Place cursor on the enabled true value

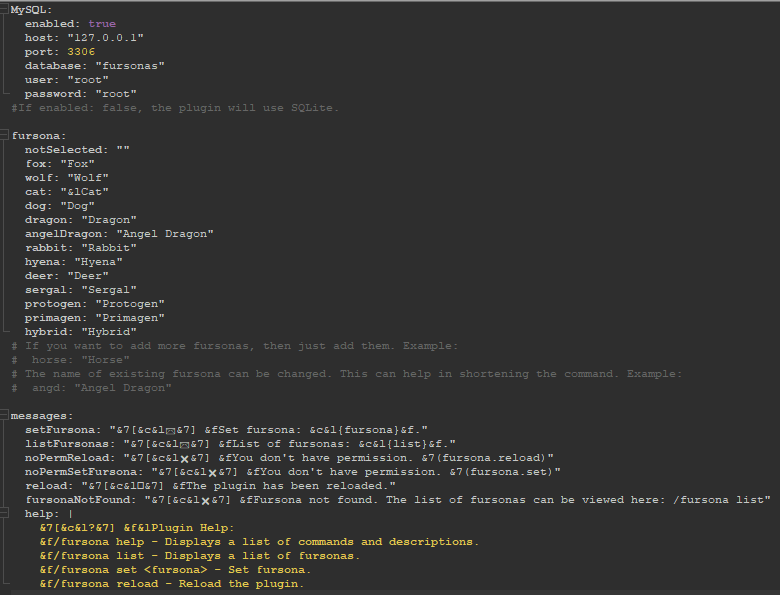click(x=102, y=23)
